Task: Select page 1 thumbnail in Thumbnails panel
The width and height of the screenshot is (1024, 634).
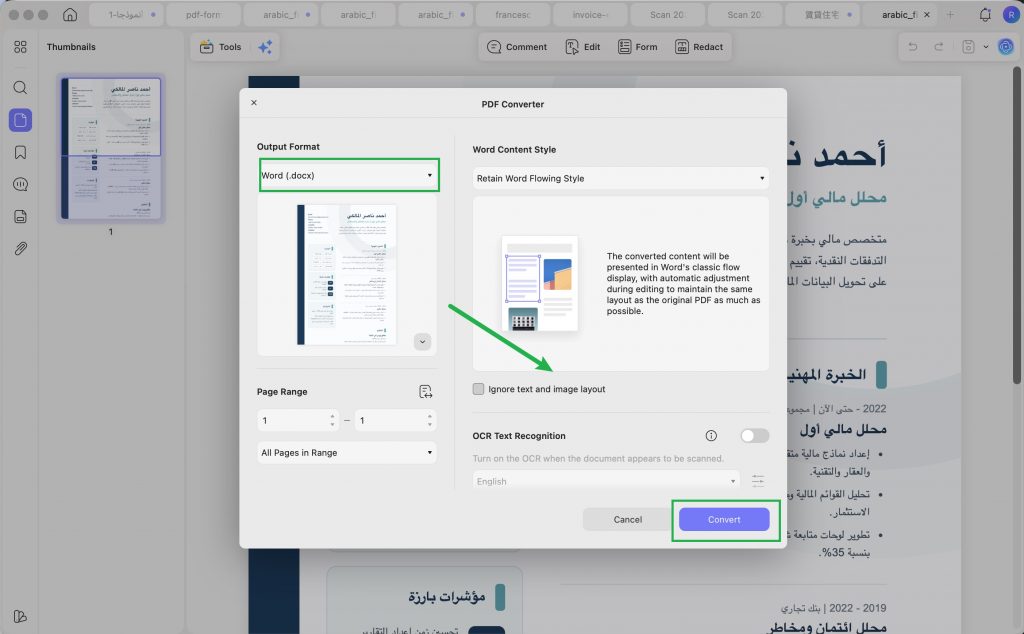Action: click(x=110, y=148)
